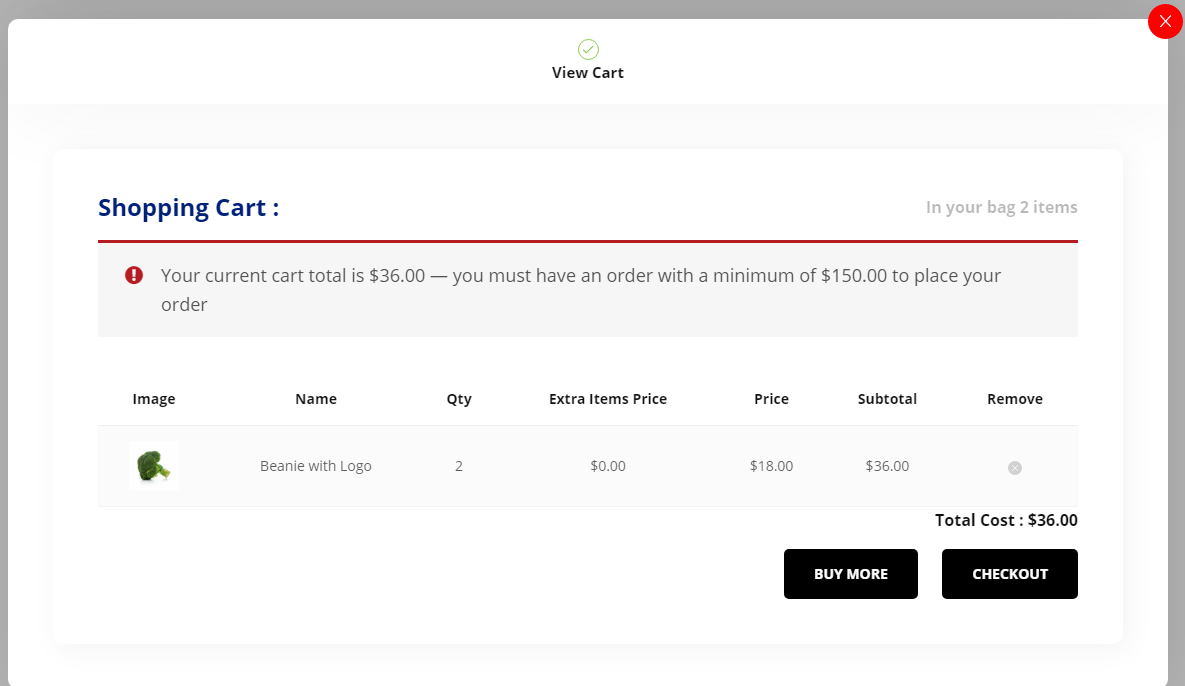Viewport: 1185px width, 686px height.
Task: Click the $36.00 subtotal in the row
Action: (887, 466)
